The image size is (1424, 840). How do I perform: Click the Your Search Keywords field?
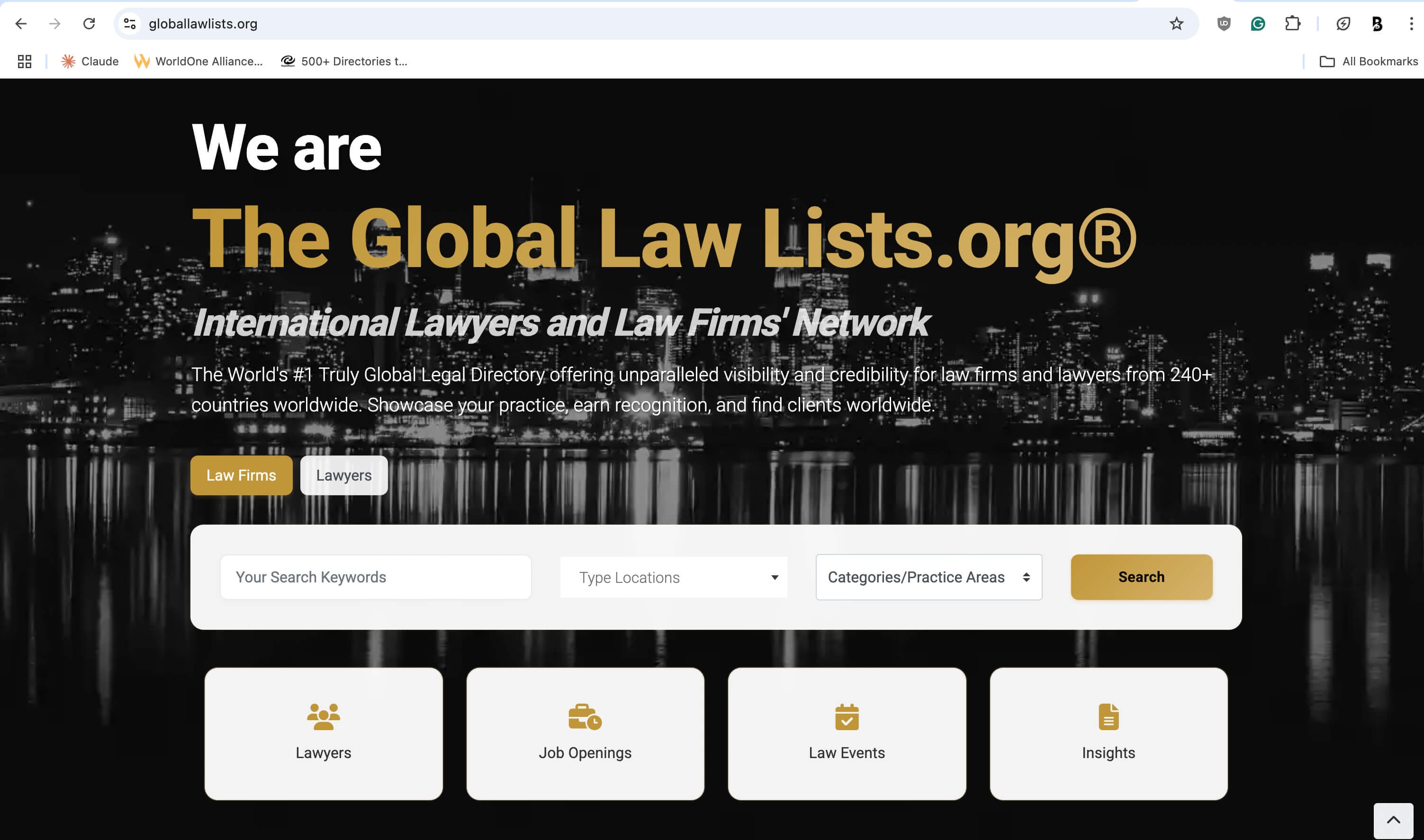point(375,577)
